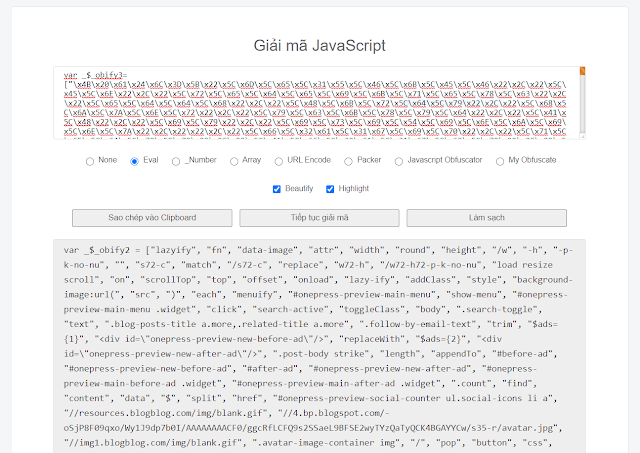Image resolution: width=640 pixels, height=453 pixels.
Task: Click the textarea scrollbar down arrow
Action: pos(582,136)
